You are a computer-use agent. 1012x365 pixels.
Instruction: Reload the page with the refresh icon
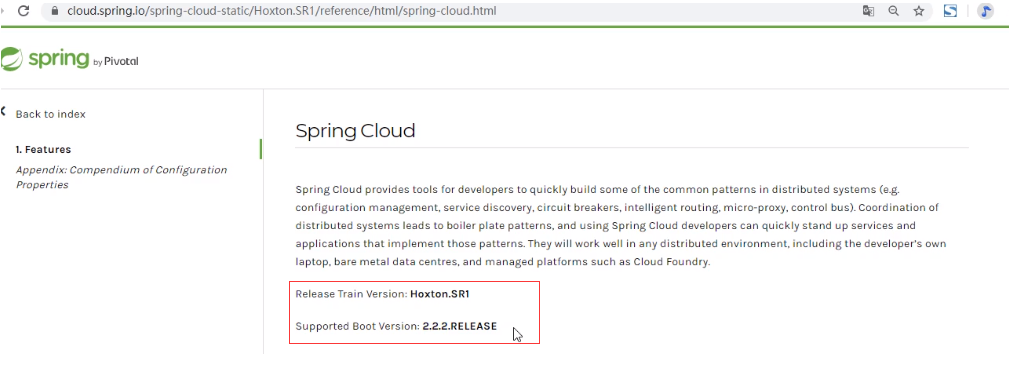pos(24,11)
